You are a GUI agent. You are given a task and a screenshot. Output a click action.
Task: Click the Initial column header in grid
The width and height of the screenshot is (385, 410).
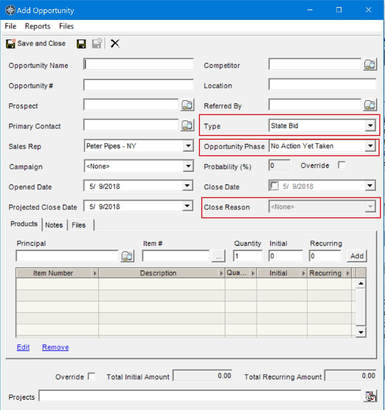tap(282, 273)
